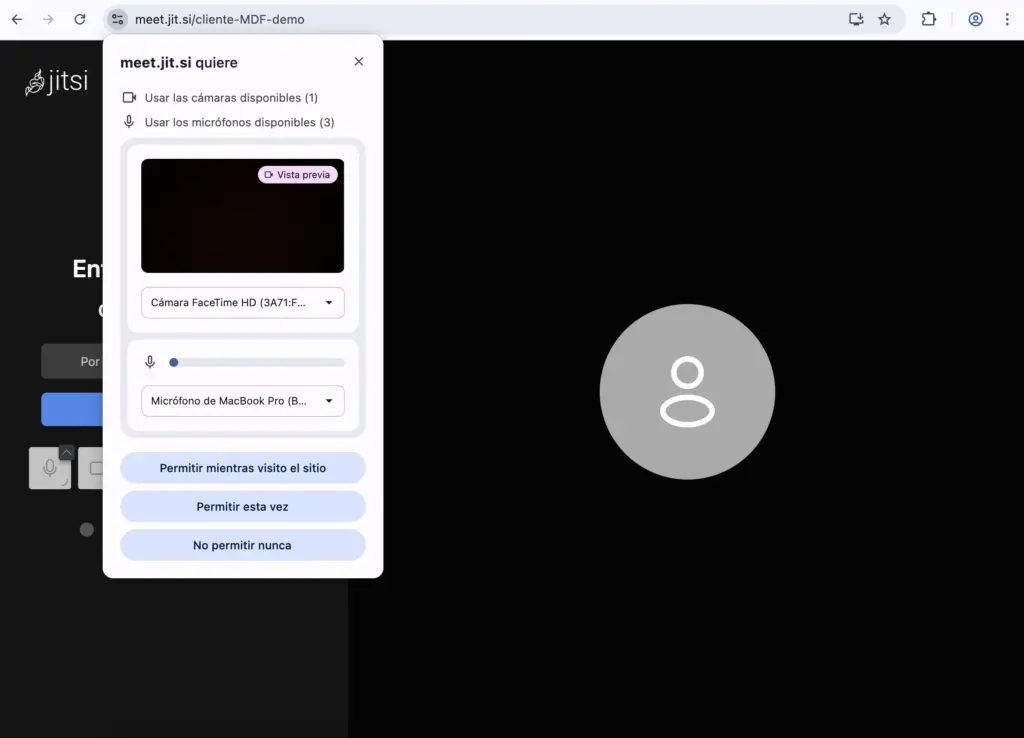1024x738 pixels.
Task: Expand audio settings arrow above microphone button
Action: point(66,452)
